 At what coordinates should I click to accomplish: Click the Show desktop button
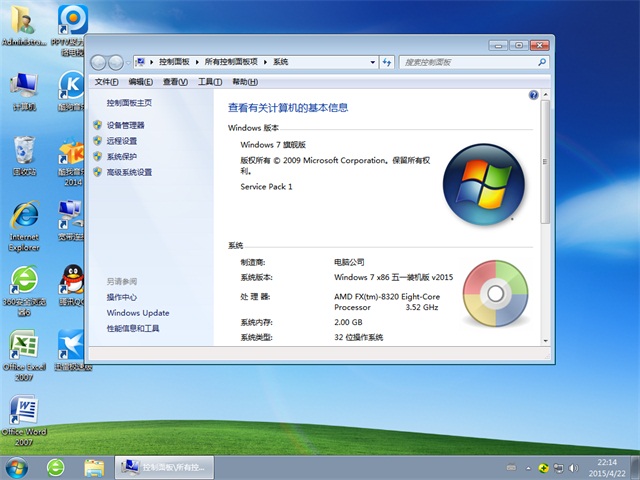pyautogui.click(x=635, y=468)
